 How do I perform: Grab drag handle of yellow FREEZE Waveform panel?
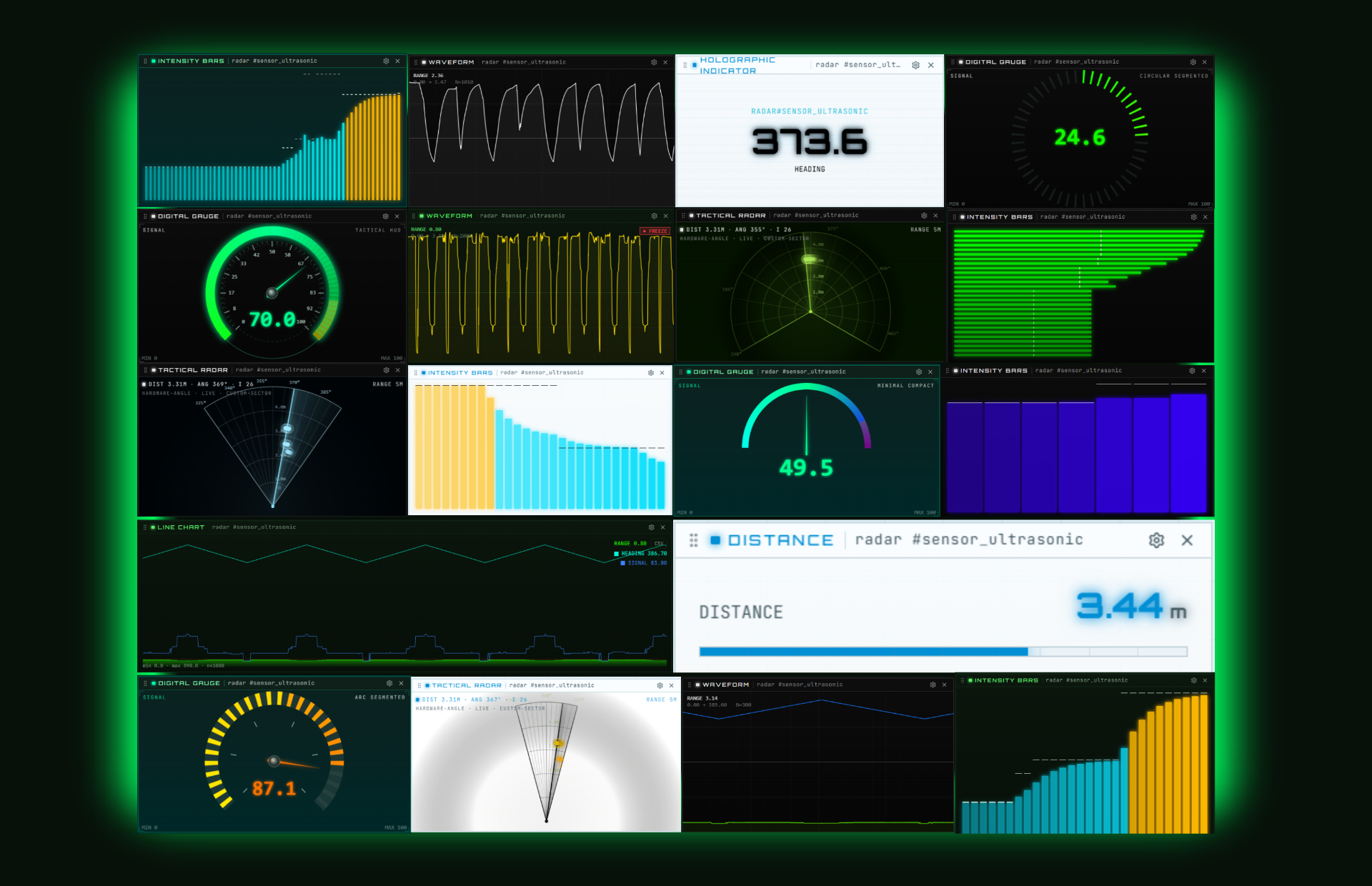point(414,216)
